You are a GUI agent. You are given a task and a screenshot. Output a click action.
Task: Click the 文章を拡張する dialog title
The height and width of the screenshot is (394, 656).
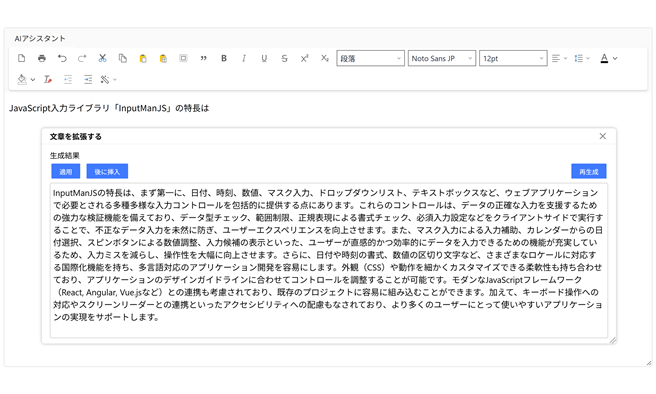76,136
